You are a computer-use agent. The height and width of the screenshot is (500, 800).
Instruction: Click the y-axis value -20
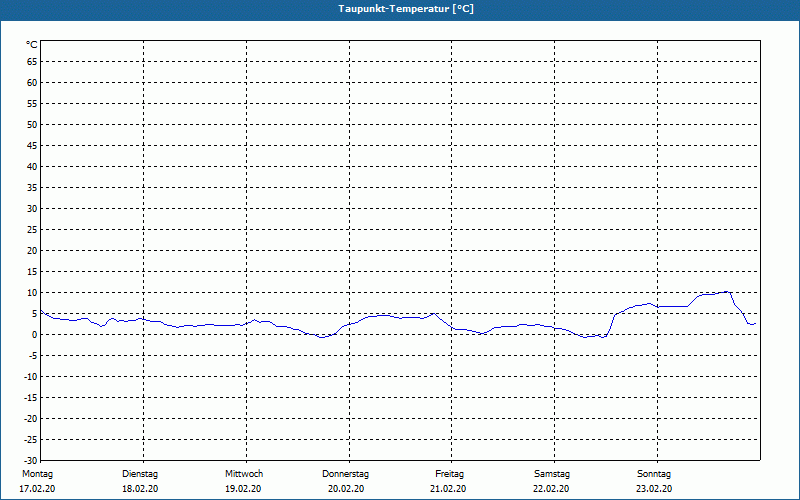[31, 418]
